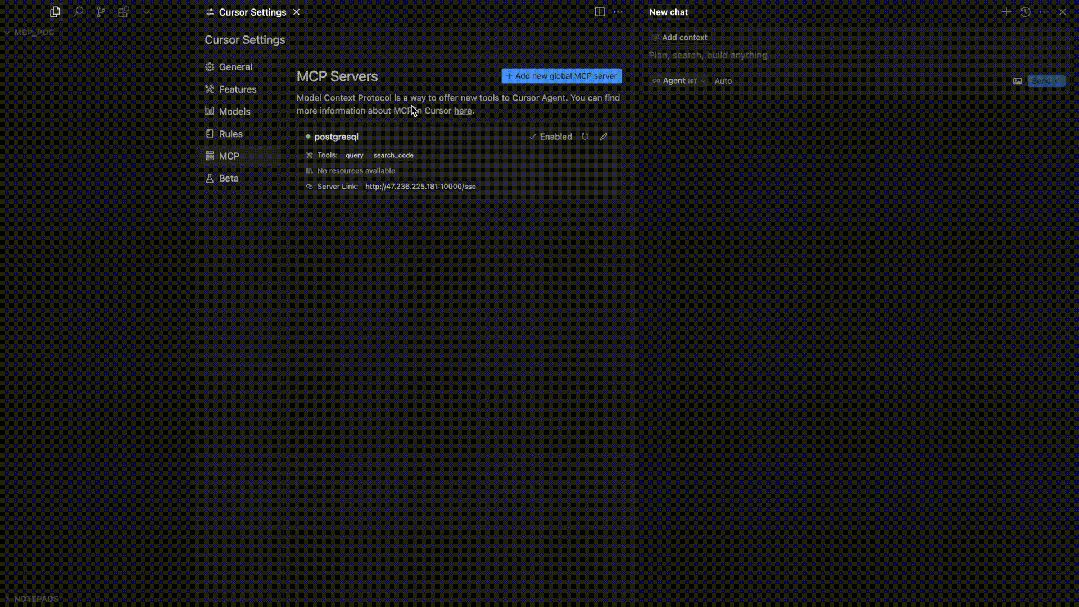The width and height of the screenshot is (1079, 607).
Task: Click the Server Link URL text
Action: 420,187
